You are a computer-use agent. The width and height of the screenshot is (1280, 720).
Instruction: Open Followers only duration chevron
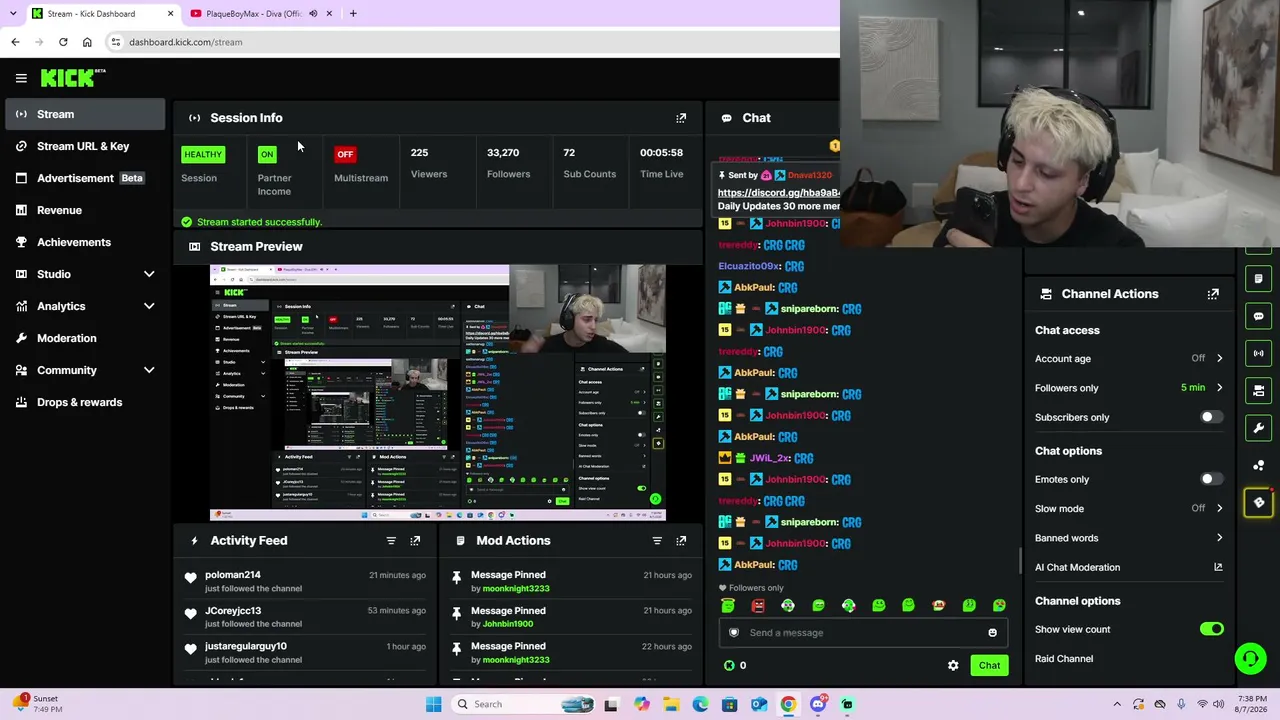point(1219,388)
